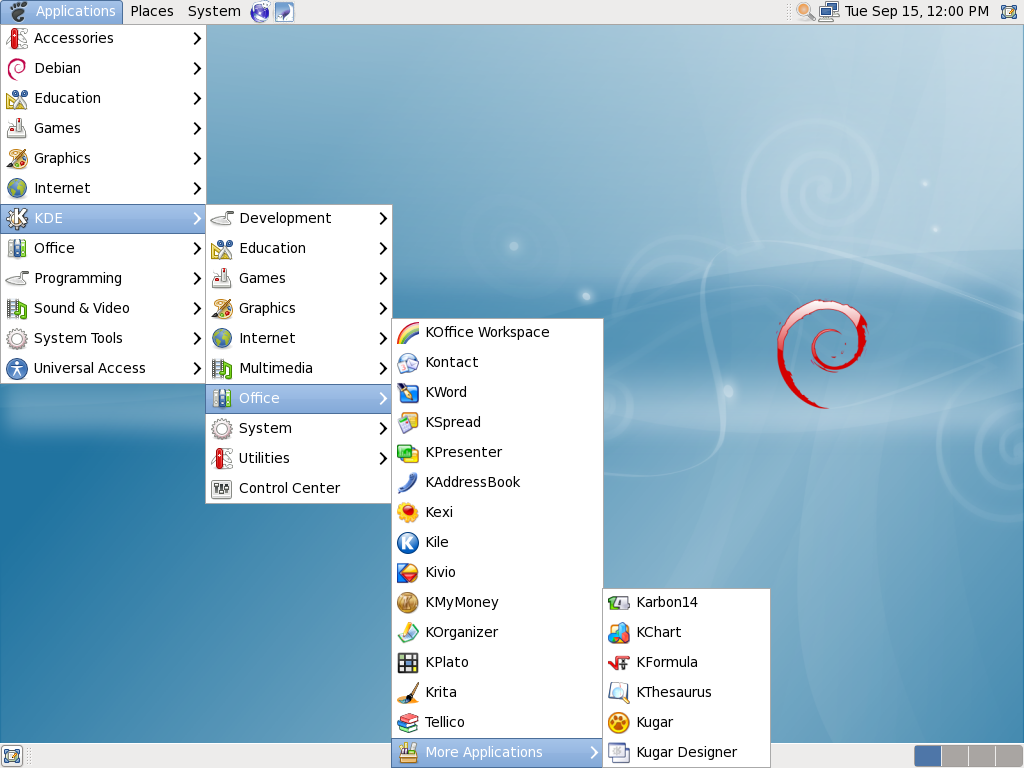1024x768 pixels.
Task: Expand the Universal Access submenu arrow
Action: (x=197, y=368)
